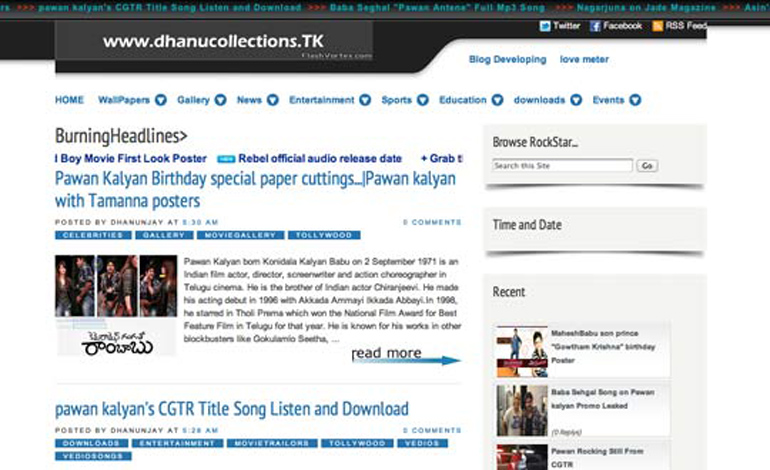Image resolution: width=770 pixels, height=470 pixels.
Task: Open MaheshBabu son birthday Poster thumbnail
Action: [x=522, y=352]
